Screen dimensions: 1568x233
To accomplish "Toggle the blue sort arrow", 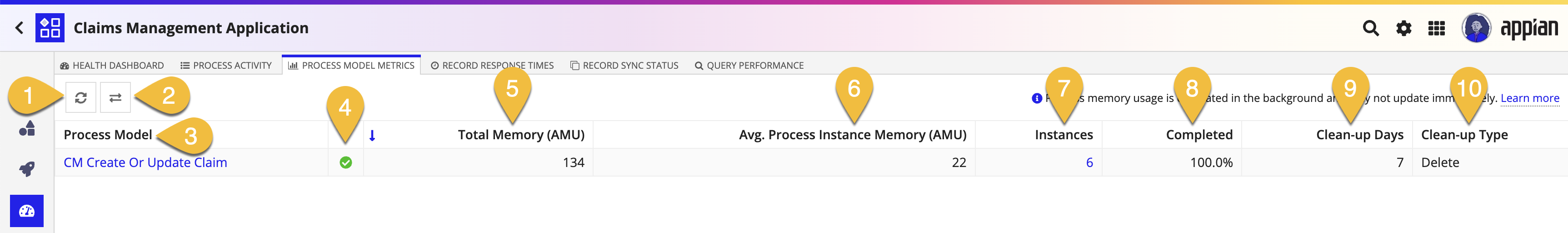I will click(x=373, y=136).
